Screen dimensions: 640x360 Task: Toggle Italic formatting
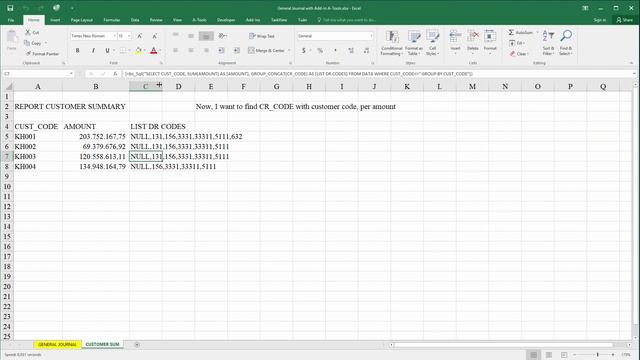[93, 51]
